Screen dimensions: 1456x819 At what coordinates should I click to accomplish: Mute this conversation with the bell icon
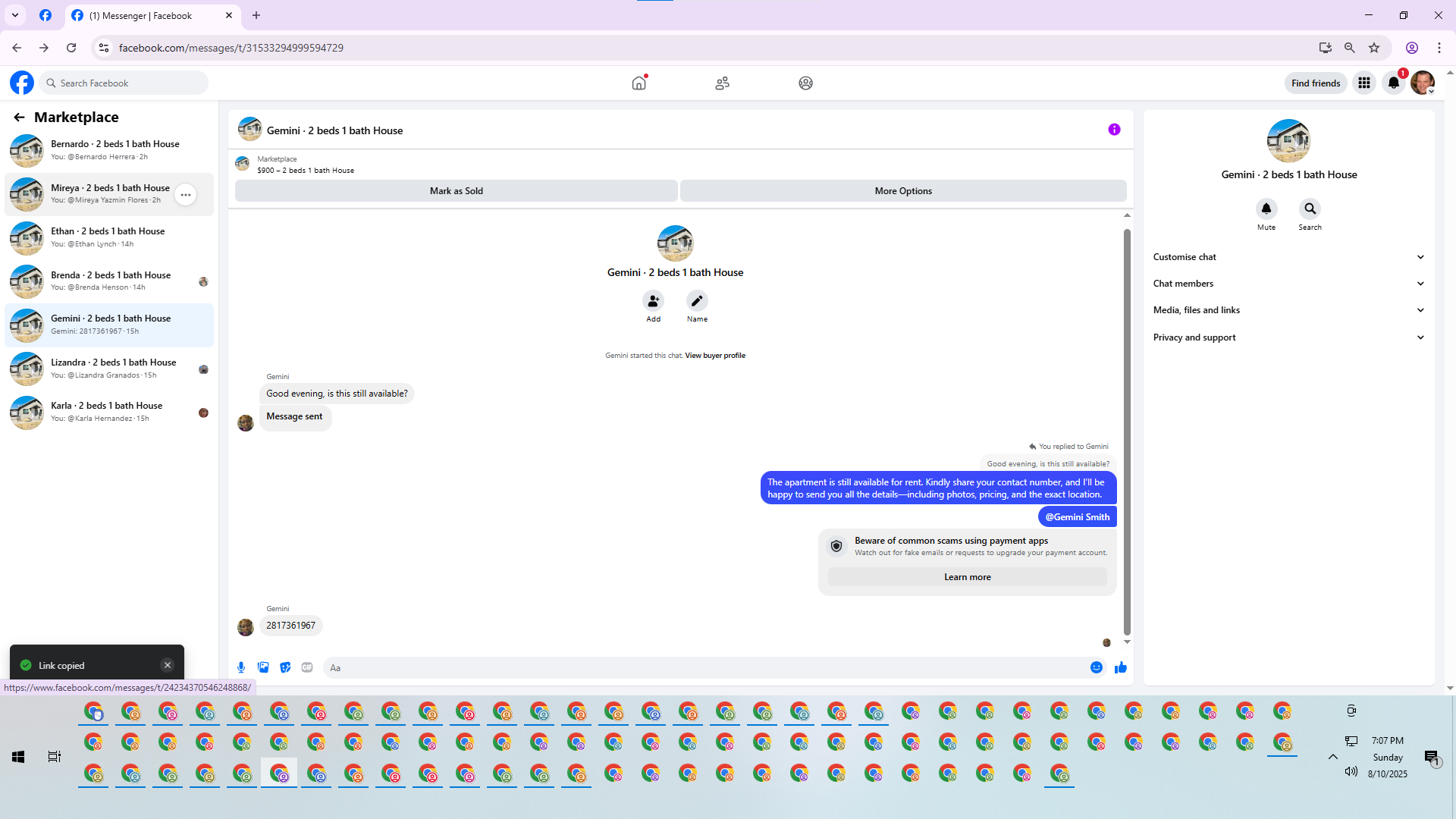[1266, 209]
